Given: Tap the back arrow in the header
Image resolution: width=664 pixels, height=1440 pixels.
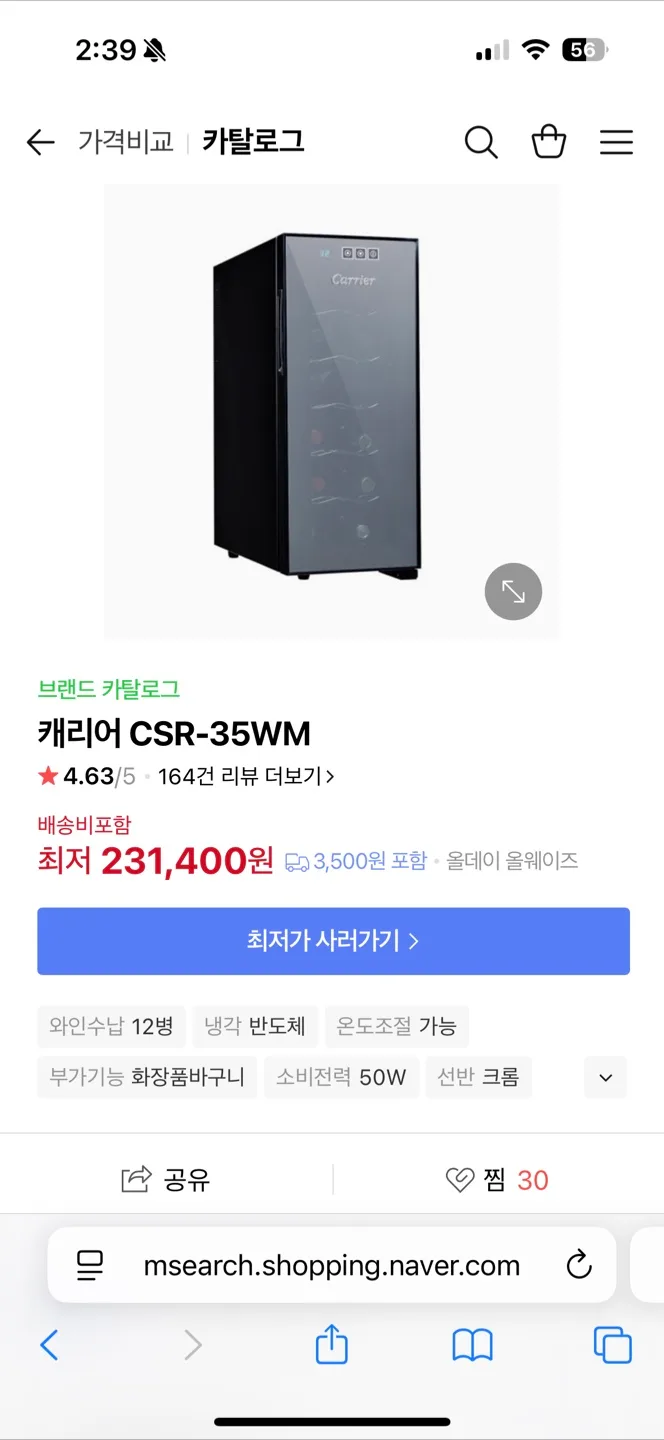Looking at the screenshot, I should click(x=40, y=143).
